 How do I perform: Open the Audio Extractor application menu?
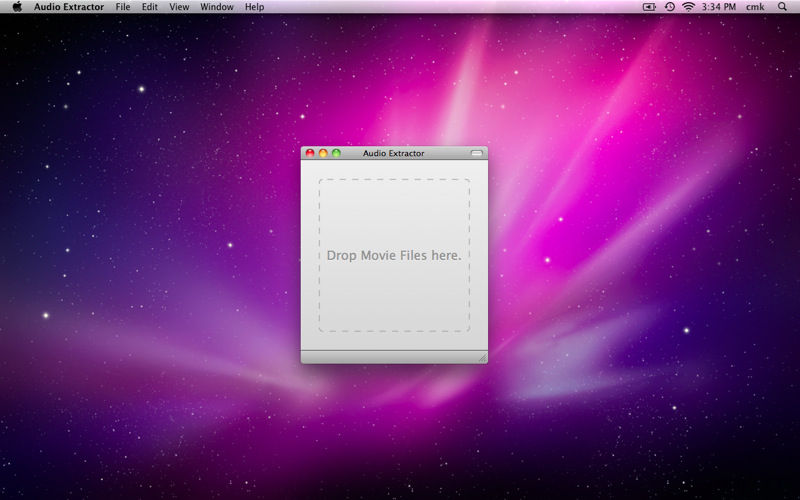click(69, 7)
